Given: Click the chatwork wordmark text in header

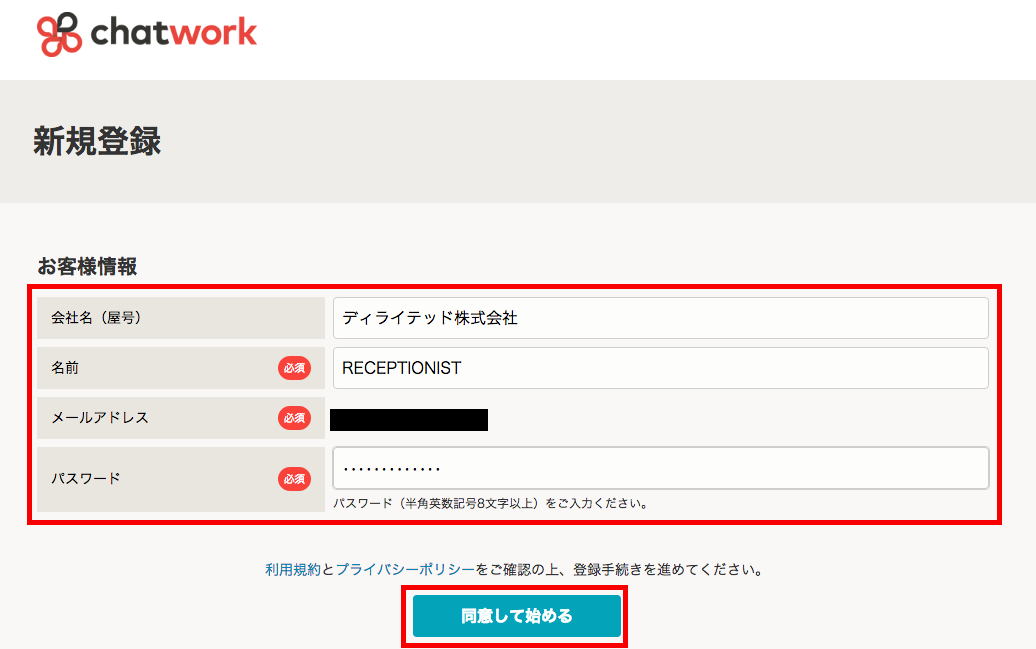Looking at the screenshot, I should [174, 34].
